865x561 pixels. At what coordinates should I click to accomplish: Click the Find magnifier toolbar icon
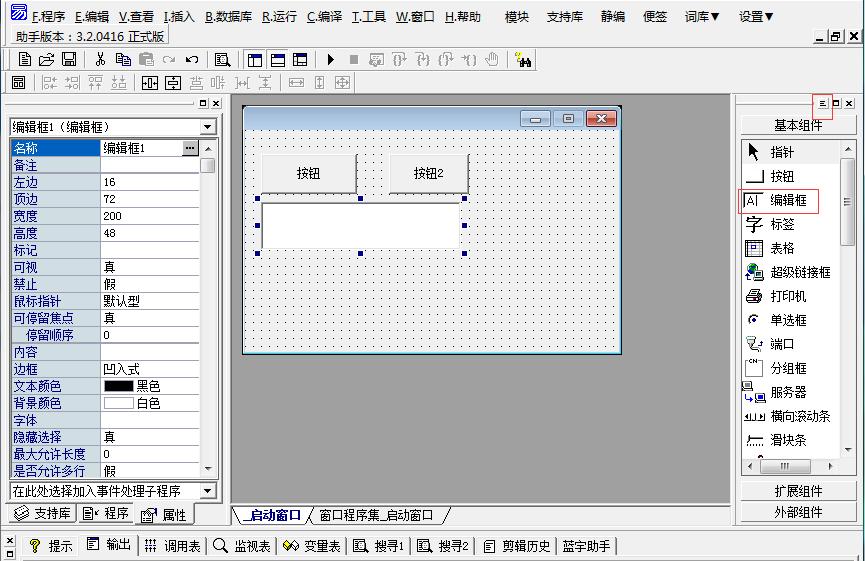pyautogui.click(x=222, y=60)
